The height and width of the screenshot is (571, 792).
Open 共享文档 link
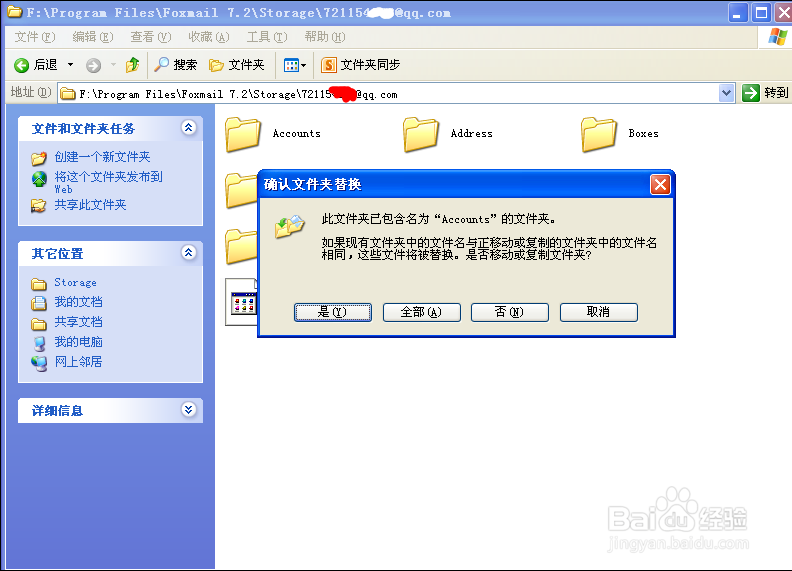(78, 322)
